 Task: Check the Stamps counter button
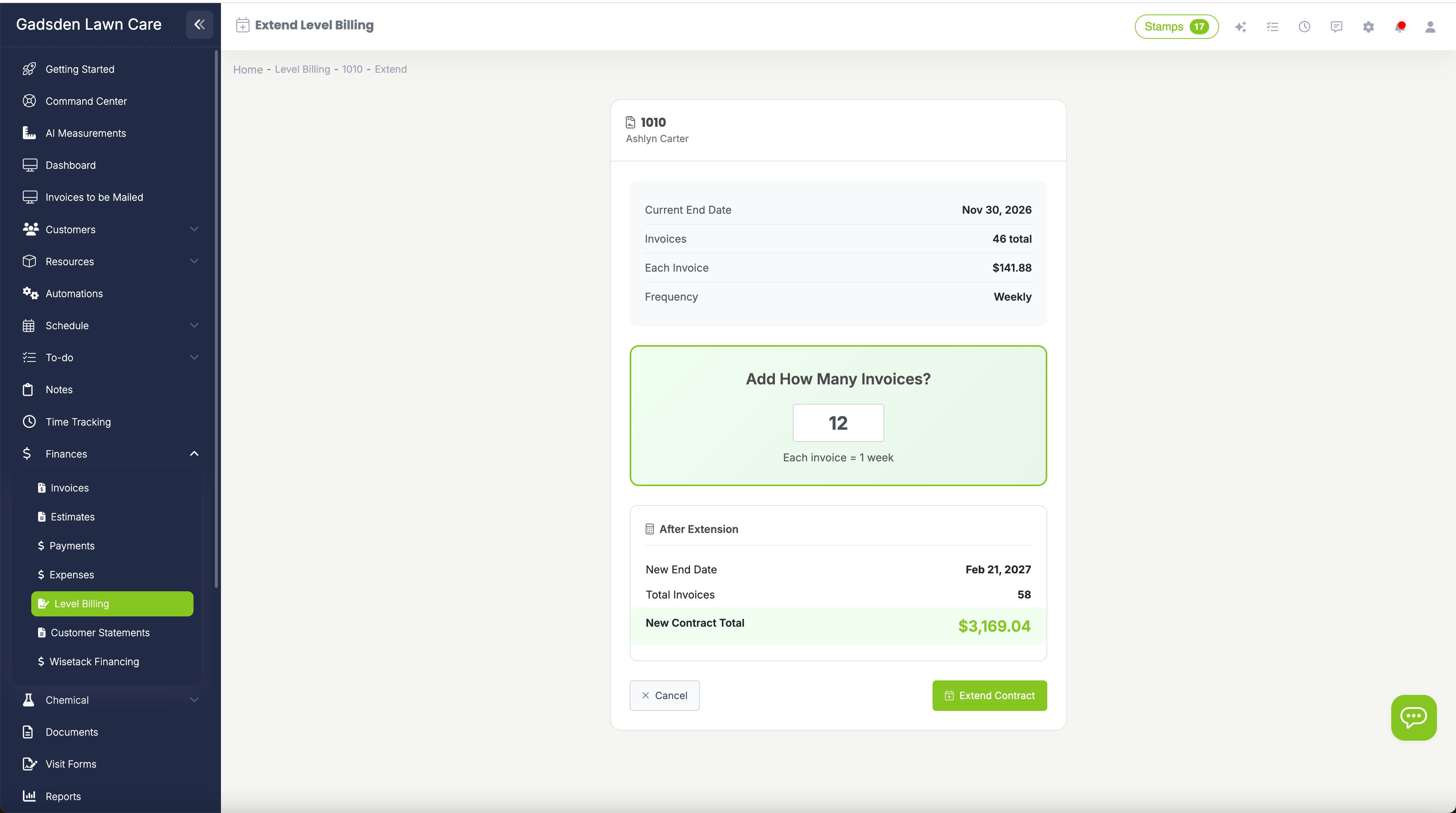coord(1176,27)
